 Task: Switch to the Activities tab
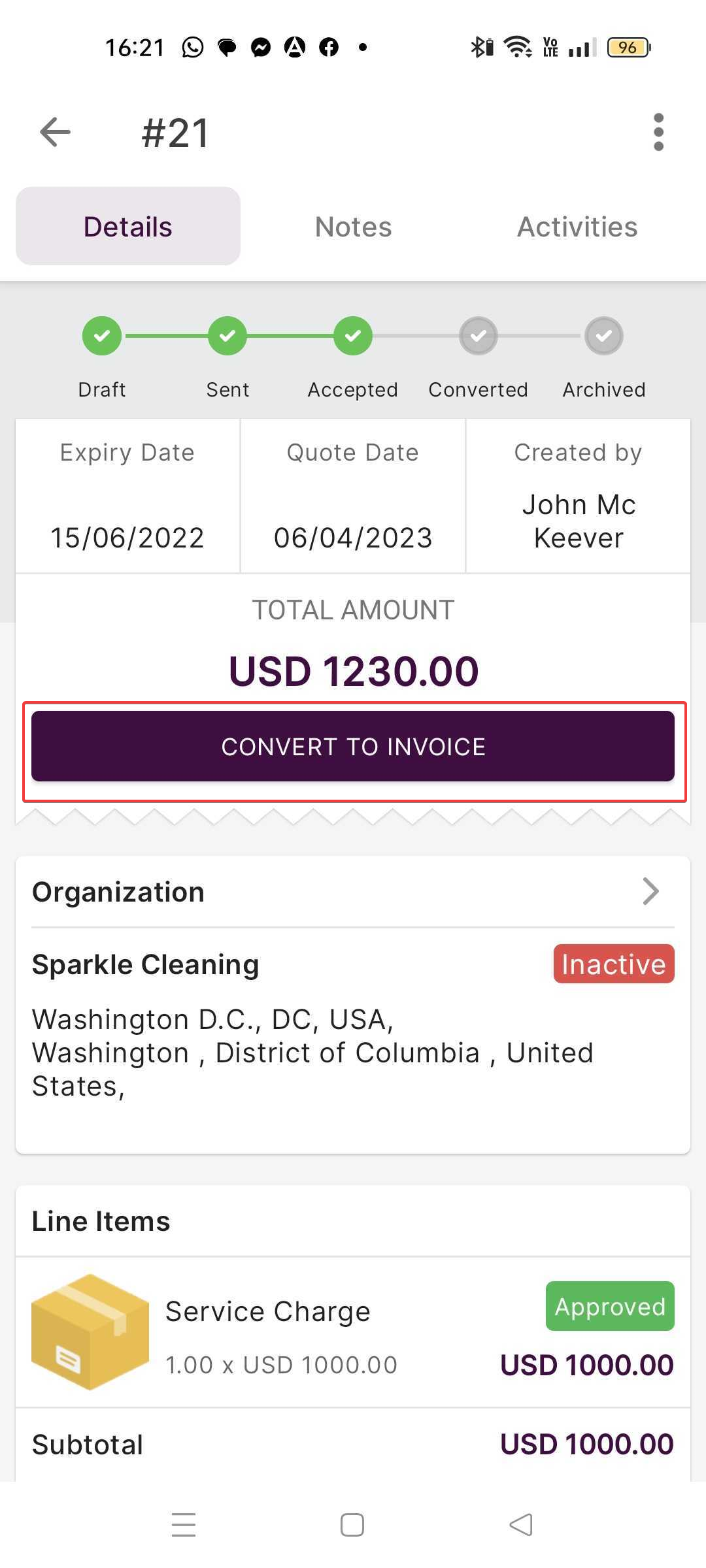pyautogui.click(x=577, y=227)
